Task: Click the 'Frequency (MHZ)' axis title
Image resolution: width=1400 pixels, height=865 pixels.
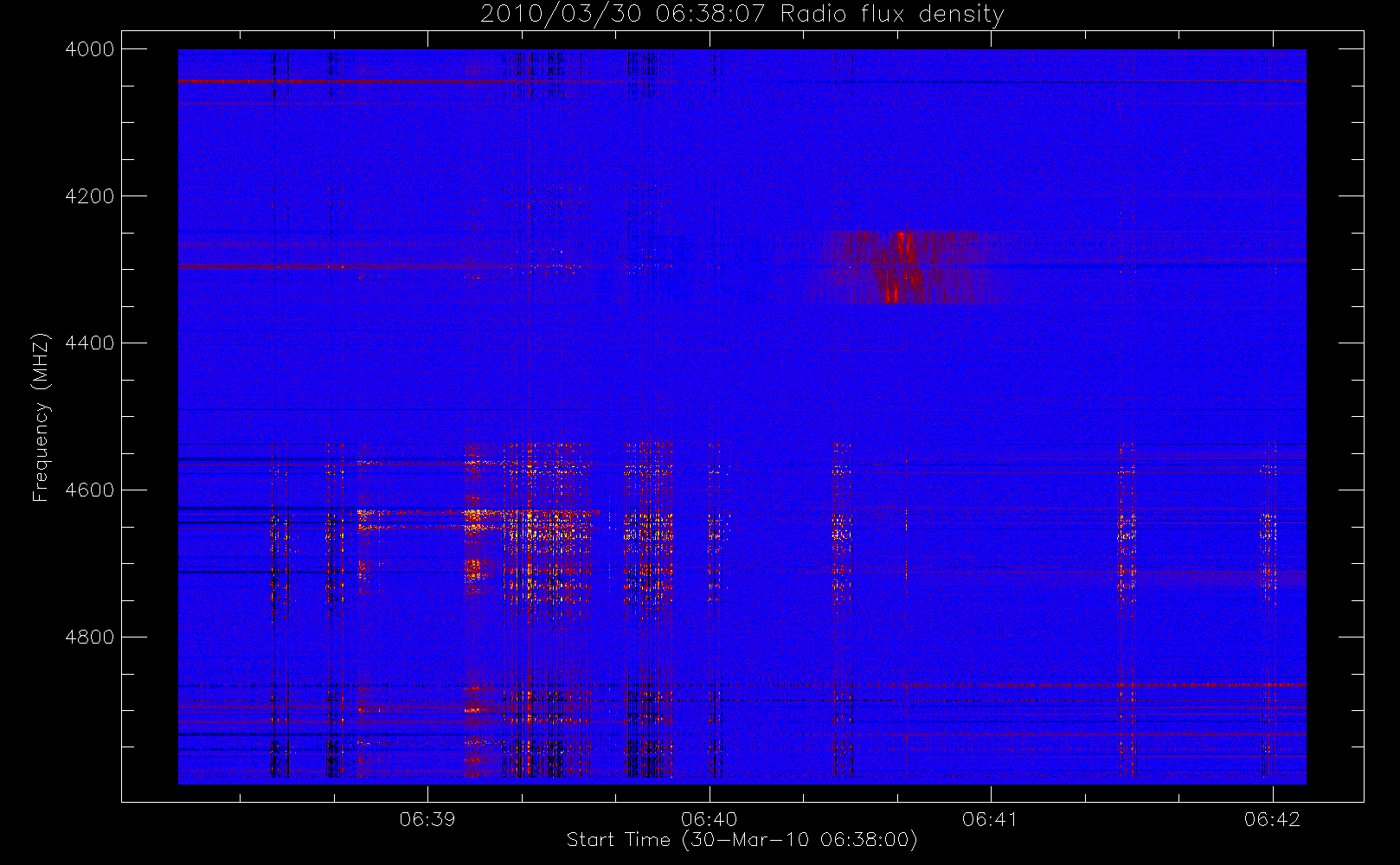Action: 41,417
